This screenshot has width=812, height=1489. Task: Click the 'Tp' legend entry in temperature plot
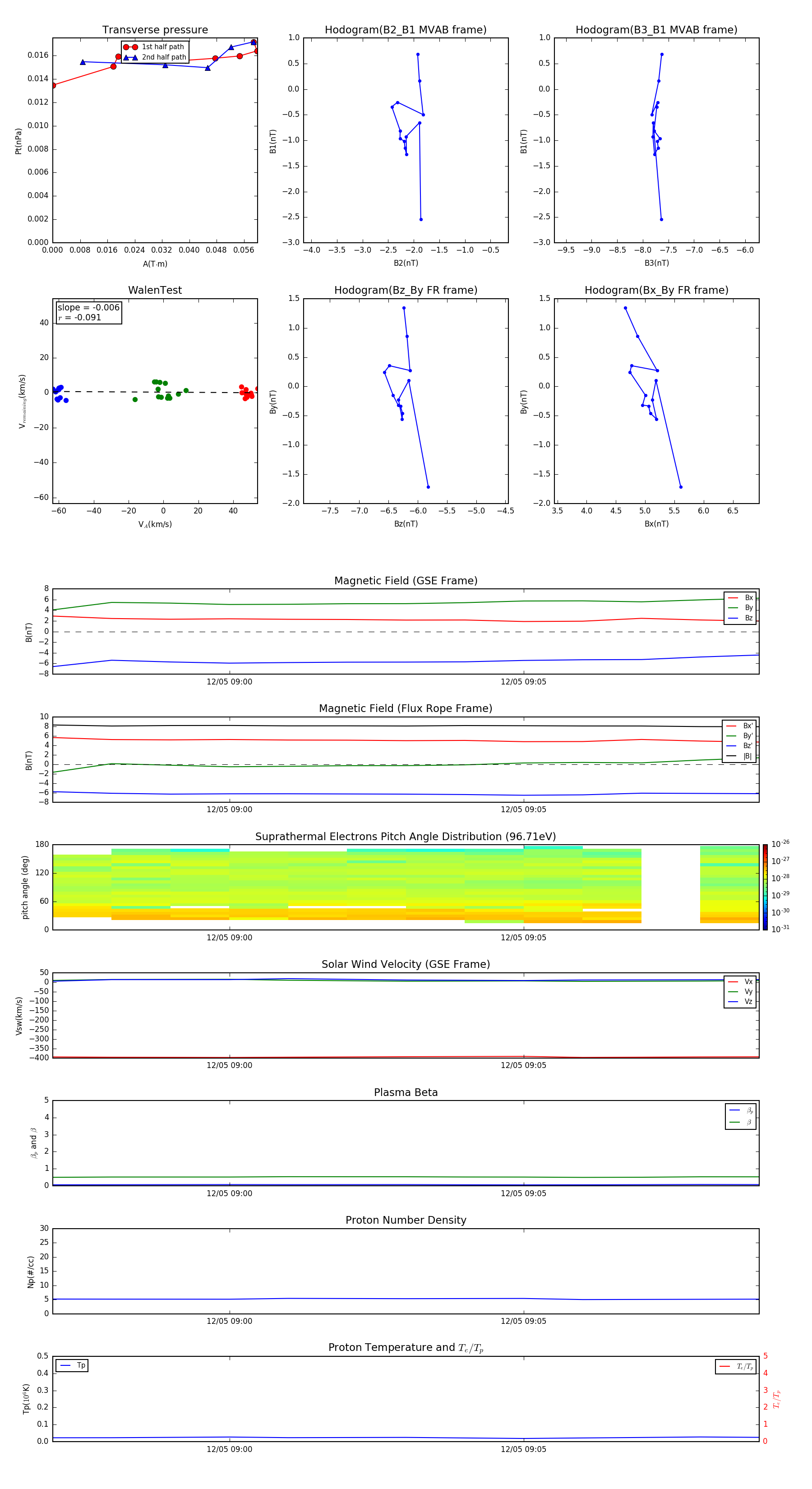point(72,1365)
